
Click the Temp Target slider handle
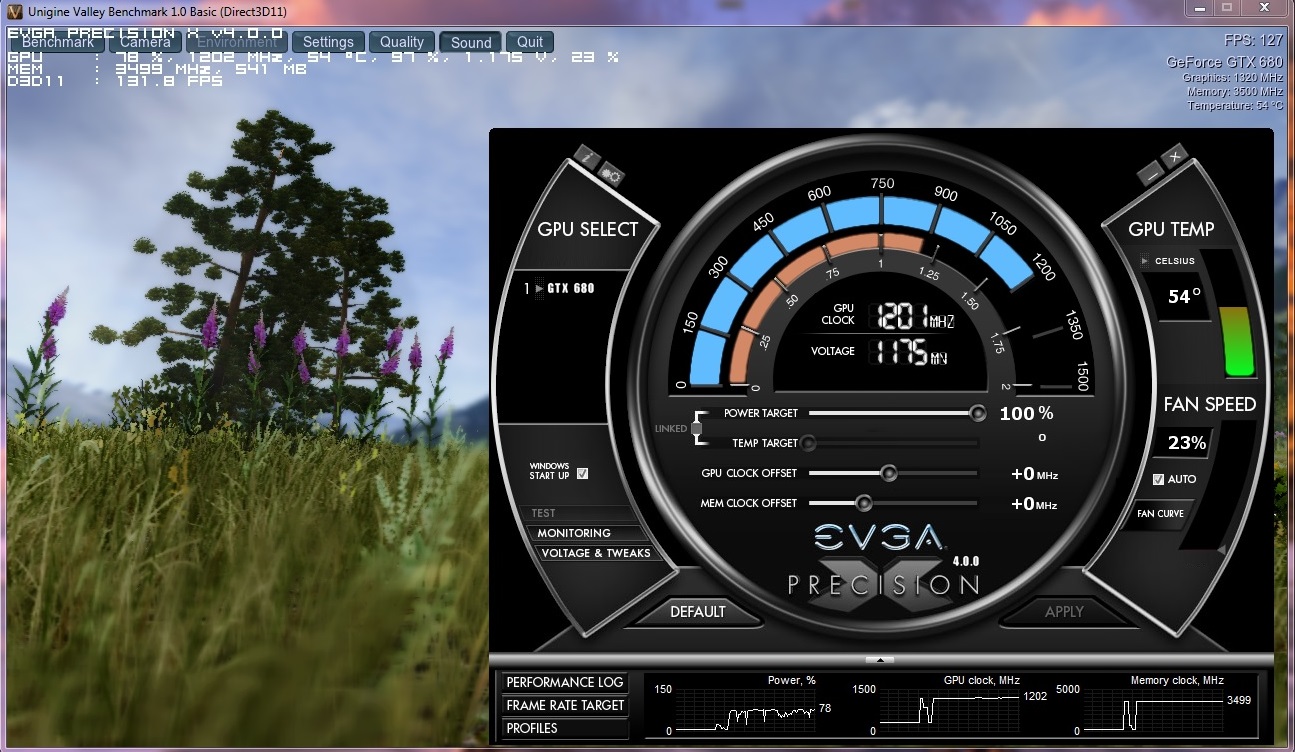click(x=808, y=443)
